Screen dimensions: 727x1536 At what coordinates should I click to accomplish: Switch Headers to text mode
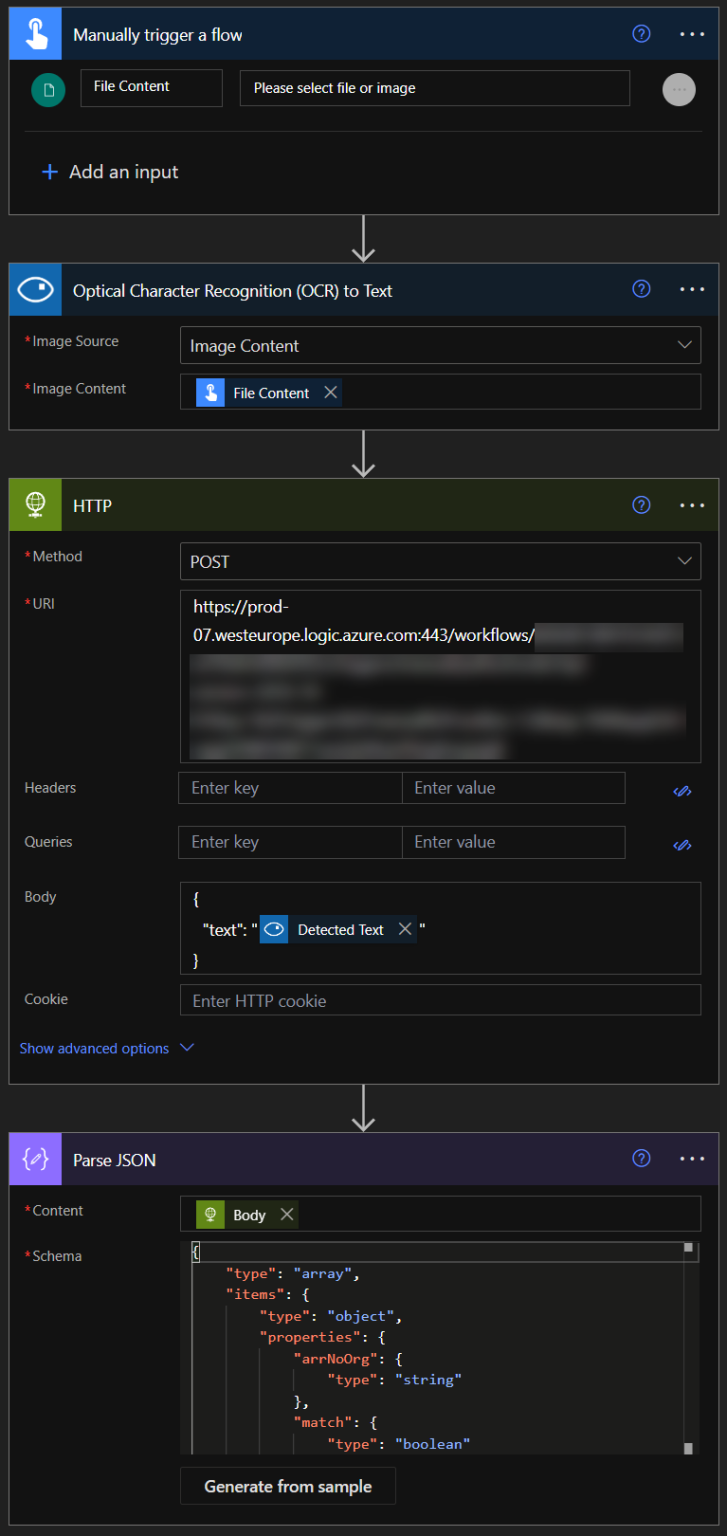coord(682,790)
